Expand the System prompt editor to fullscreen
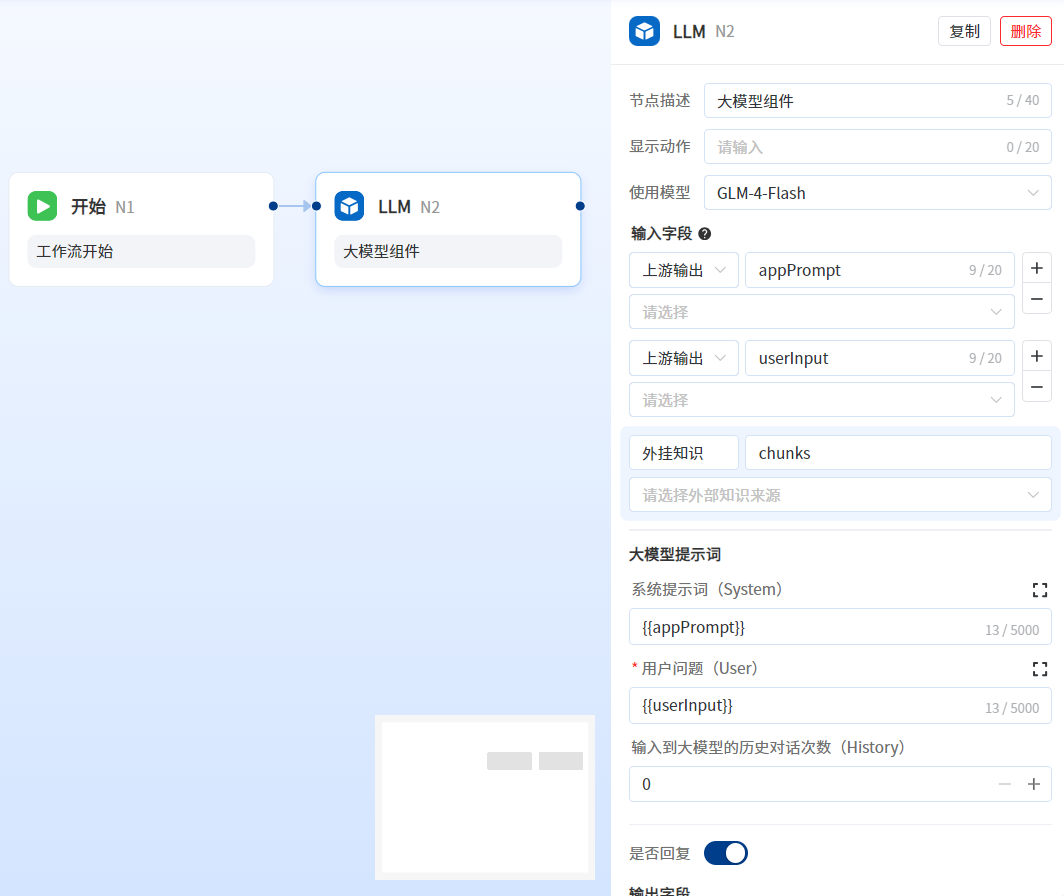This screenshot has height=896, width=1064. pyautogui.click(x=1039, y=590)
